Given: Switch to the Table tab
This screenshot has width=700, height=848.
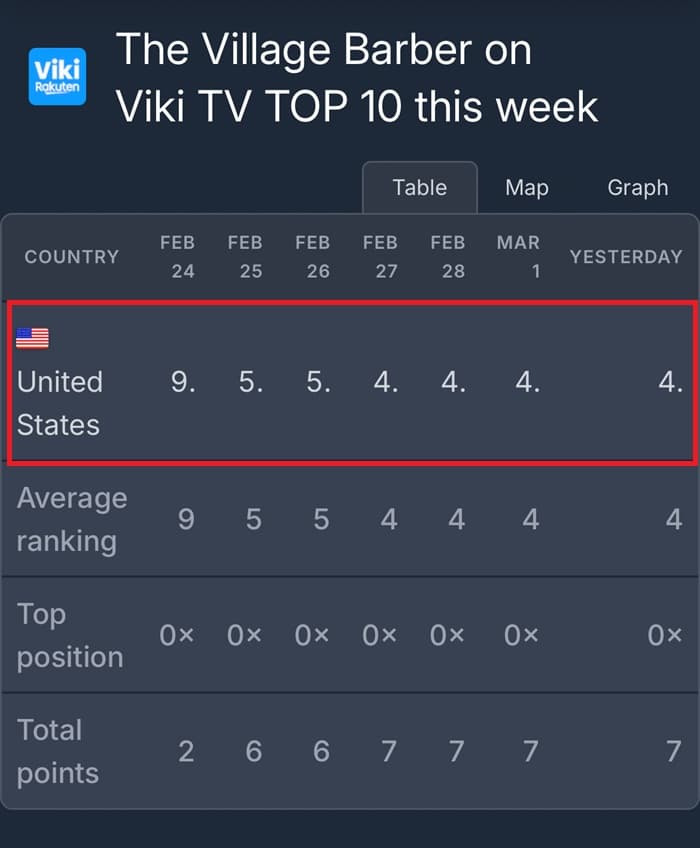Looking at the screenshot, I should point(419,188).
